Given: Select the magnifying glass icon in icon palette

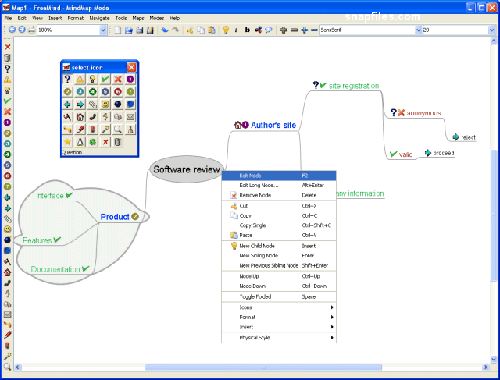Looking at the screenshot, I should click(x=118, y=129).
